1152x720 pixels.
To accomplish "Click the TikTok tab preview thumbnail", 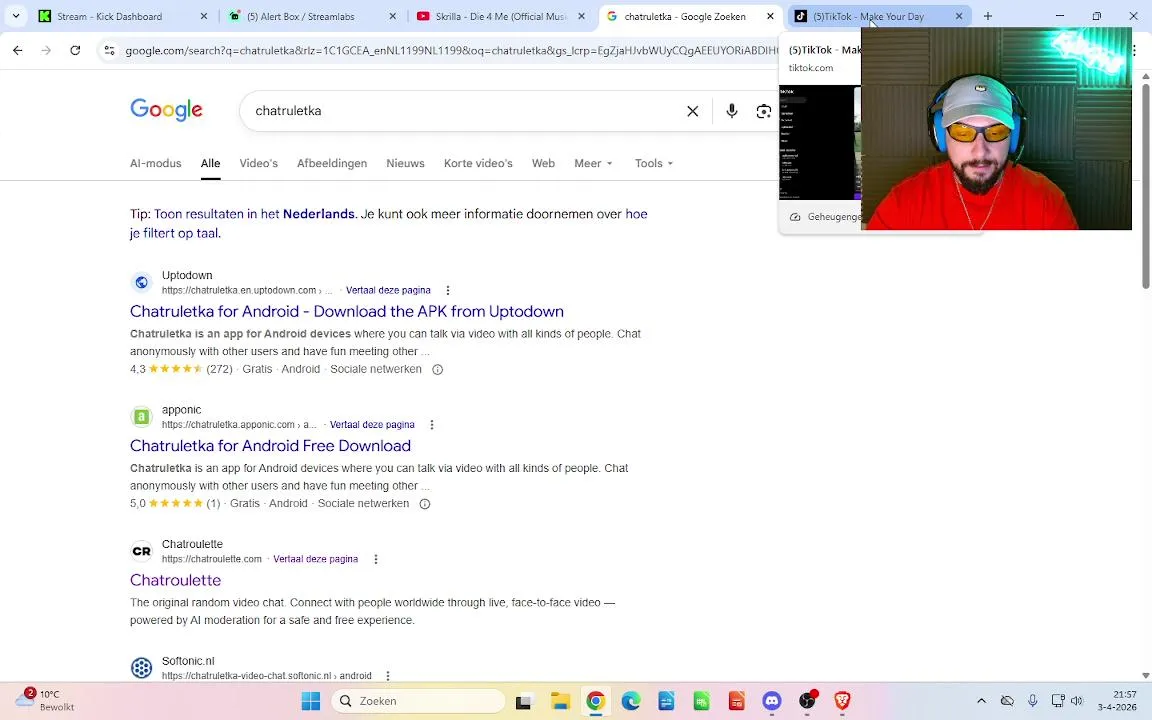I will coord(820,143).
